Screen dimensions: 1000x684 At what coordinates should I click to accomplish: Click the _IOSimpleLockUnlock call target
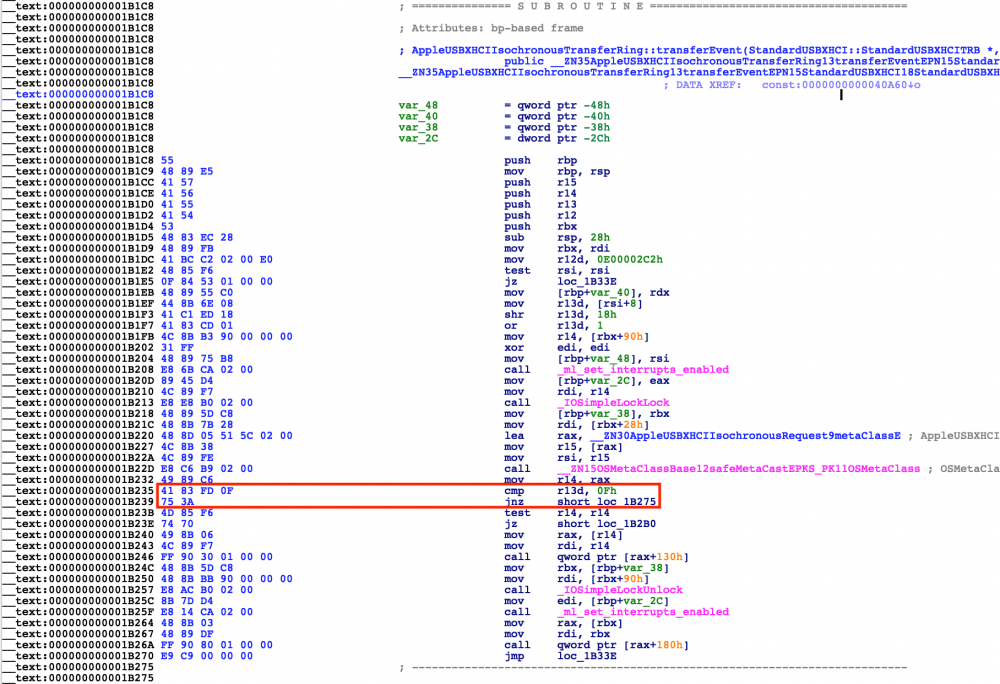tap(620, 590)
